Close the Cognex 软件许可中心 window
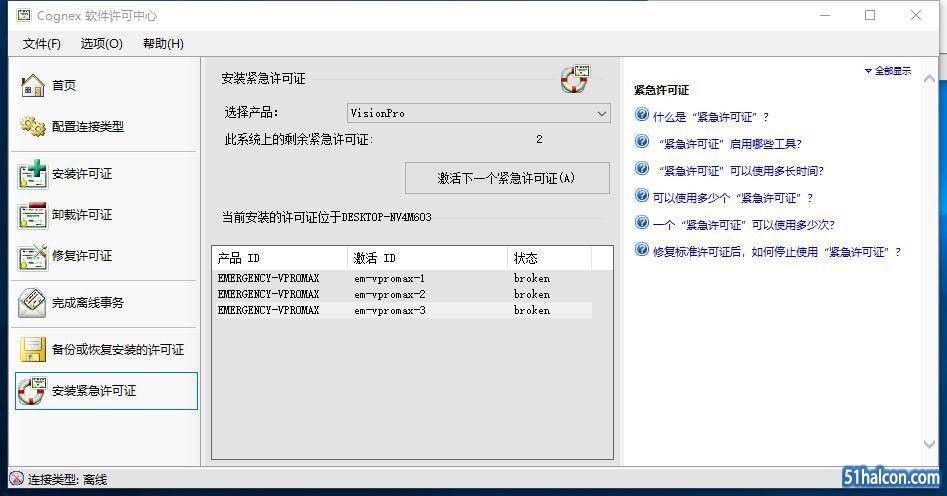The image size is (947, 496). pos(916,15)
